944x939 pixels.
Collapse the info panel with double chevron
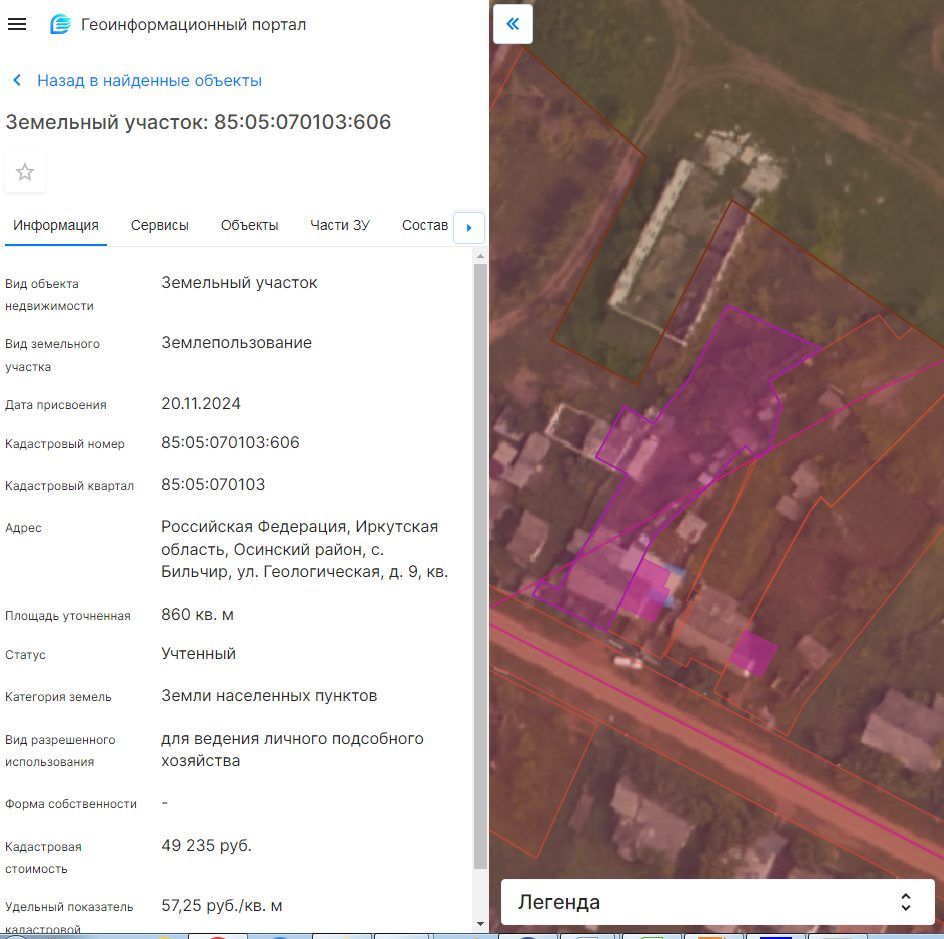coord(512,24)
